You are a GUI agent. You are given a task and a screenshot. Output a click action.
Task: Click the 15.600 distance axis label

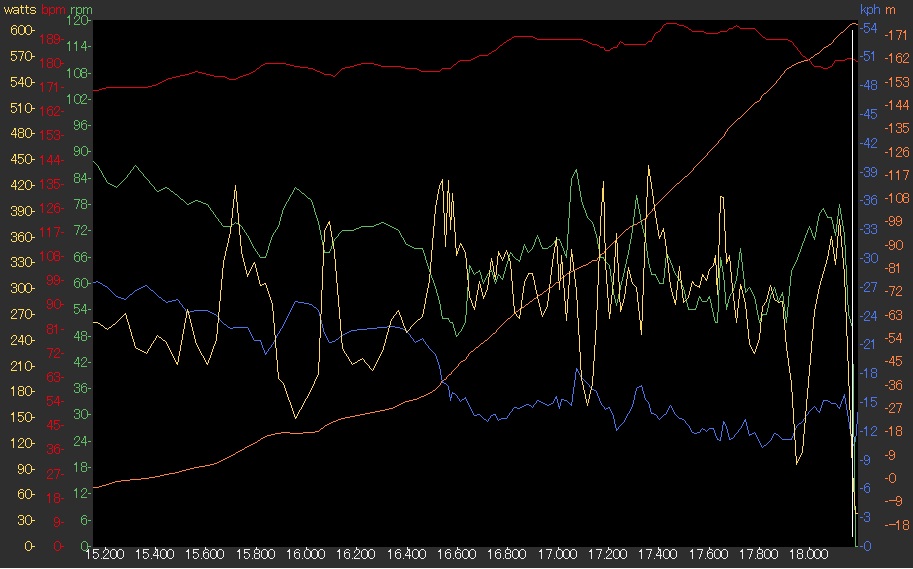(205, 554)
